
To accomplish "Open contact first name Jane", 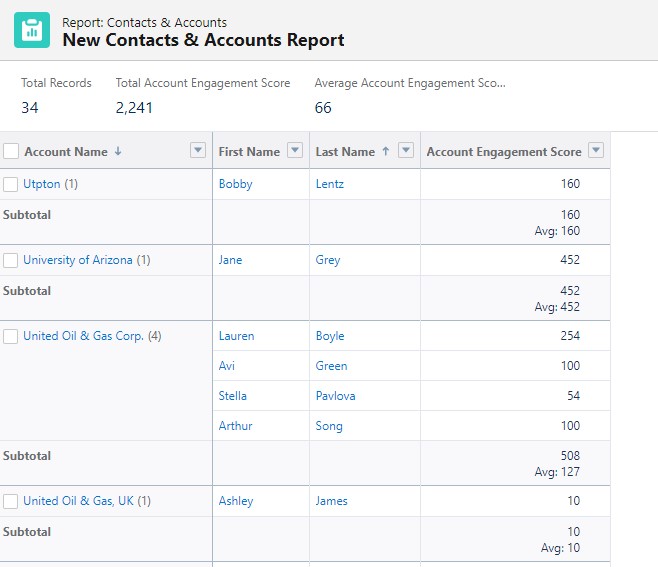I will pyautogui.click(x=230, y=260).
